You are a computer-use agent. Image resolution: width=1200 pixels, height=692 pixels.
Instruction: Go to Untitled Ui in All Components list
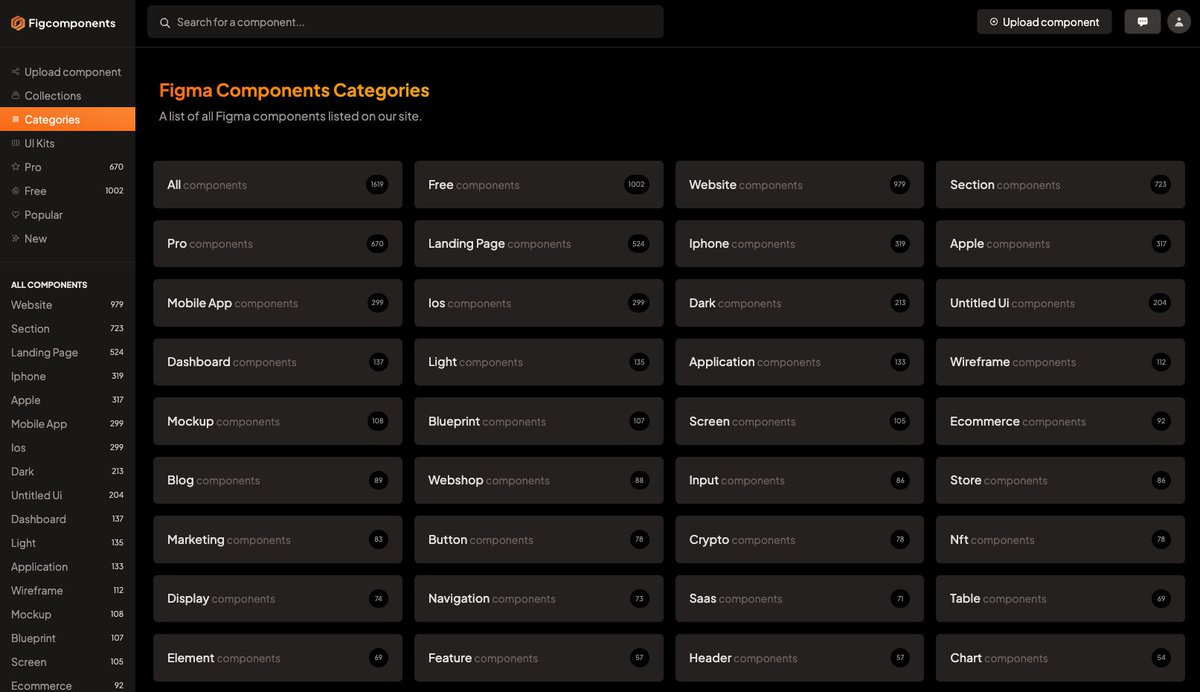tap(37, 495)
